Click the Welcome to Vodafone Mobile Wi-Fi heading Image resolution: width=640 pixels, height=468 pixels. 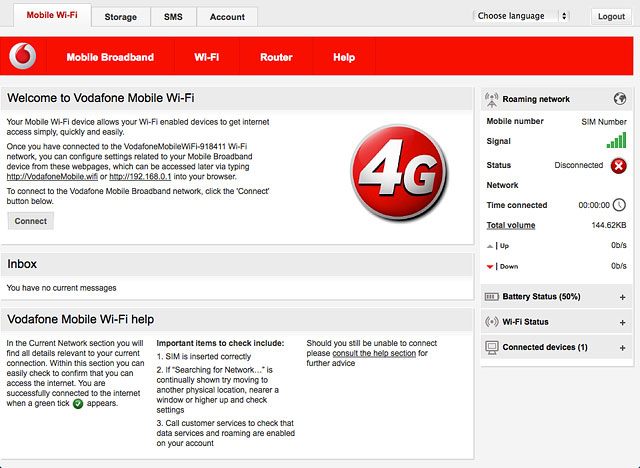tap(100, 98)
